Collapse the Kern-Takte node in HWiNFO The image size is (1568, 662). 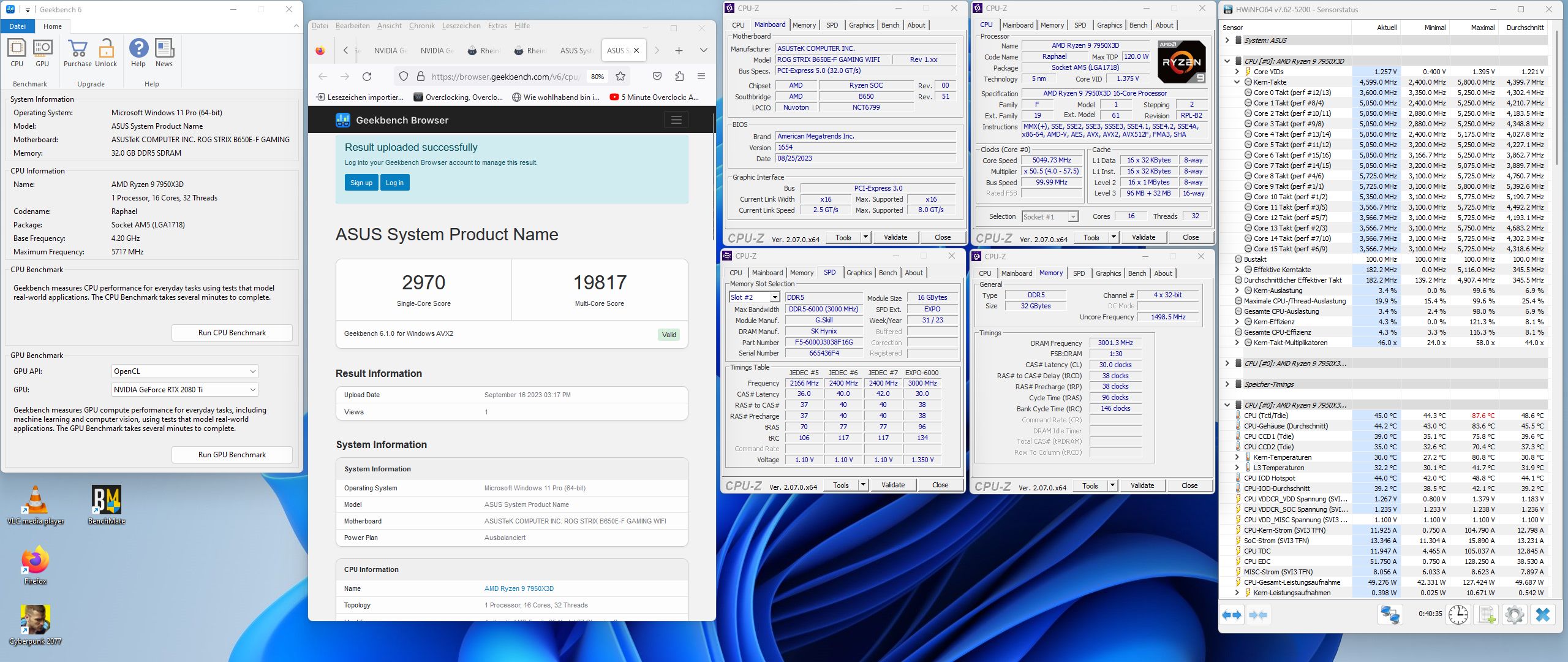point(1237,82)
